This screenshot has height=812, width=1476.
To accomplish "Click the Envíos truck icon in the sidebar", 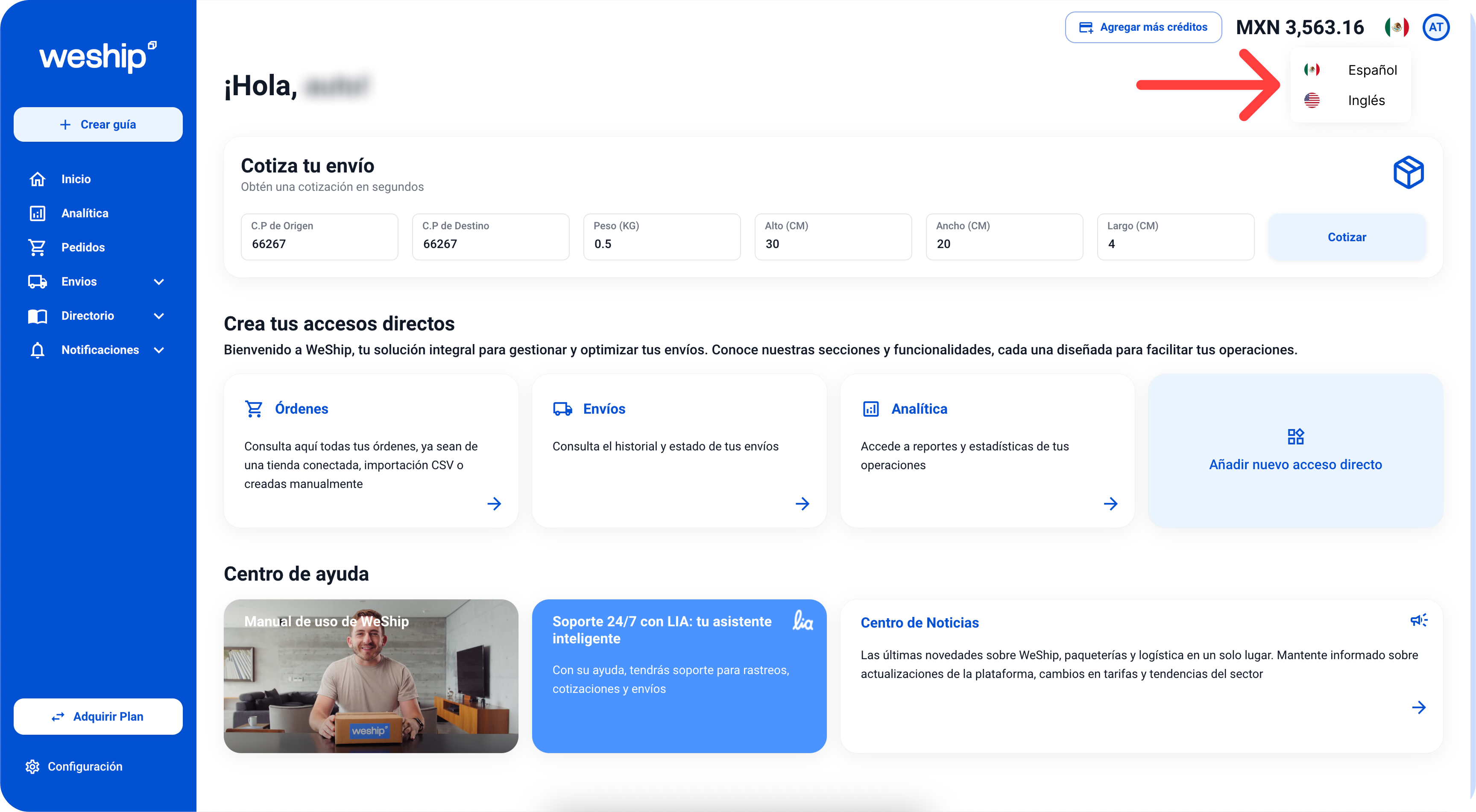I will (37, 282).
